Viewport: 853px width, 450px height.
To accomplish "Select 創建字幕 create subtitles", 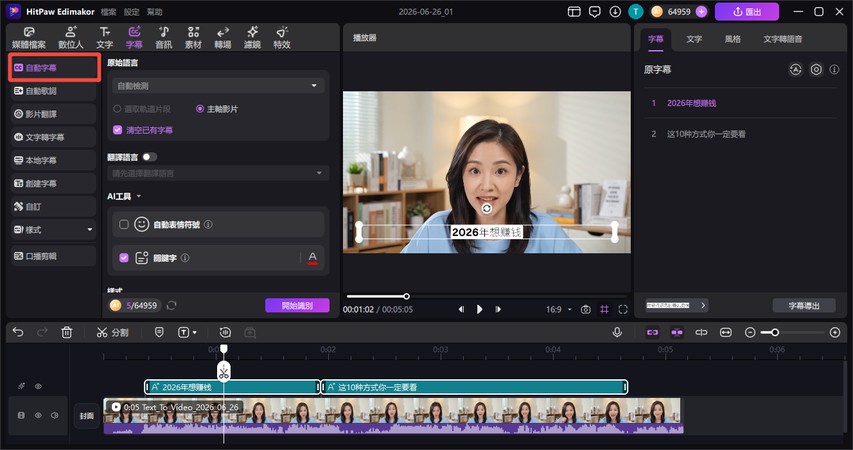I will click(53, 183).
